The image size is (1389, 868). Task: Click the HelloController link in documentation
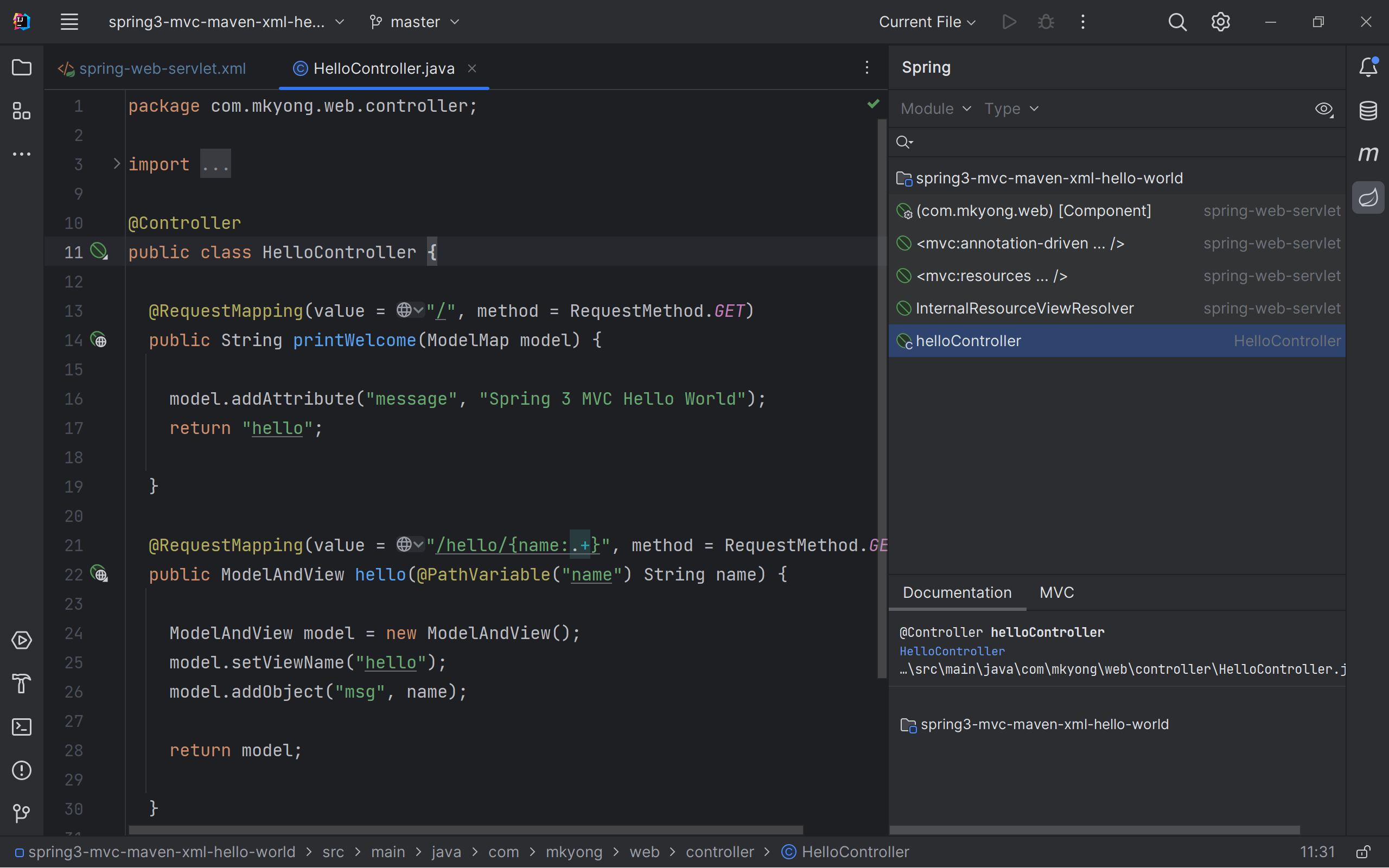[x=951, y=651]
